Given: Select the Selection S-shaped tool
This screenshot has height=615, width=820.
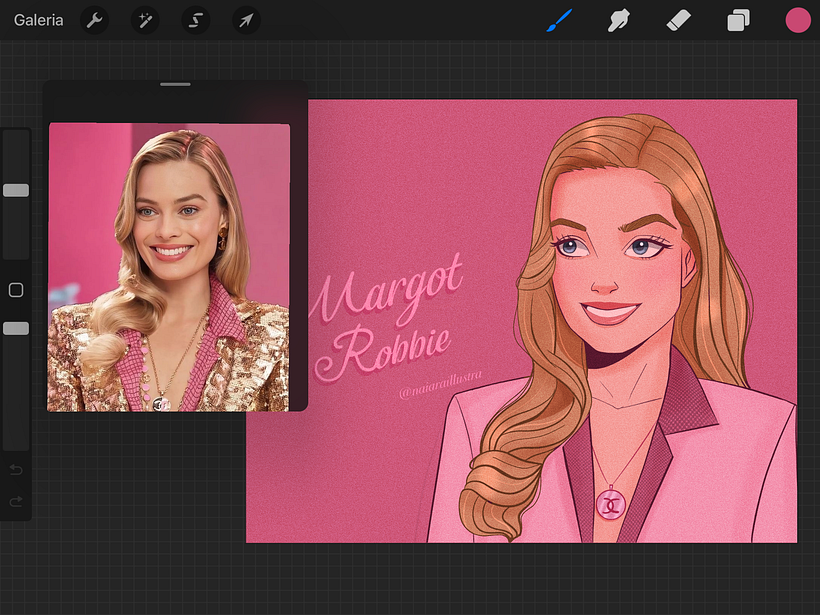Looking at the screenshot, I should point(196,20).
